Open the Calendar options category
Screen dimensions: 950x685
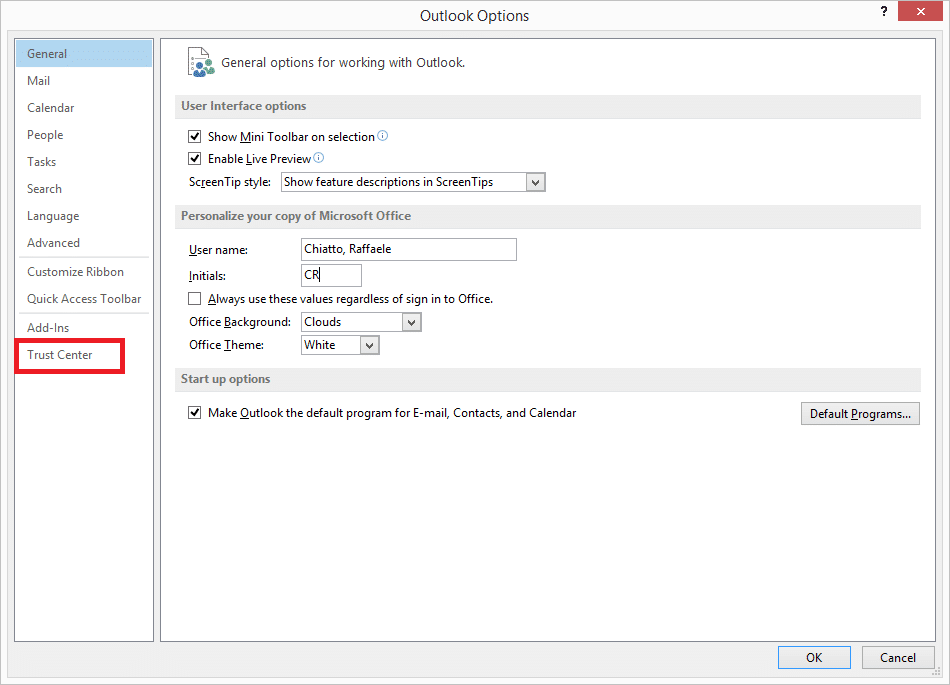point(84,108)
